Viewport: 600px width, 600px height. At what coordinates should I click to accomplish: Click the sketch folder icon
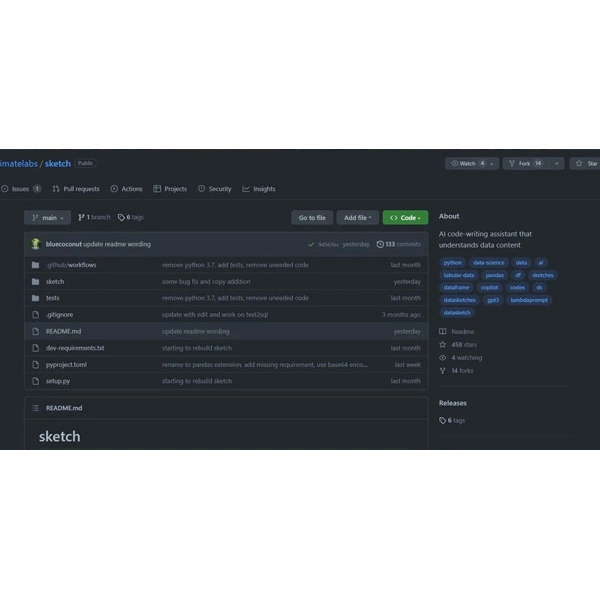tap(36, 282)
